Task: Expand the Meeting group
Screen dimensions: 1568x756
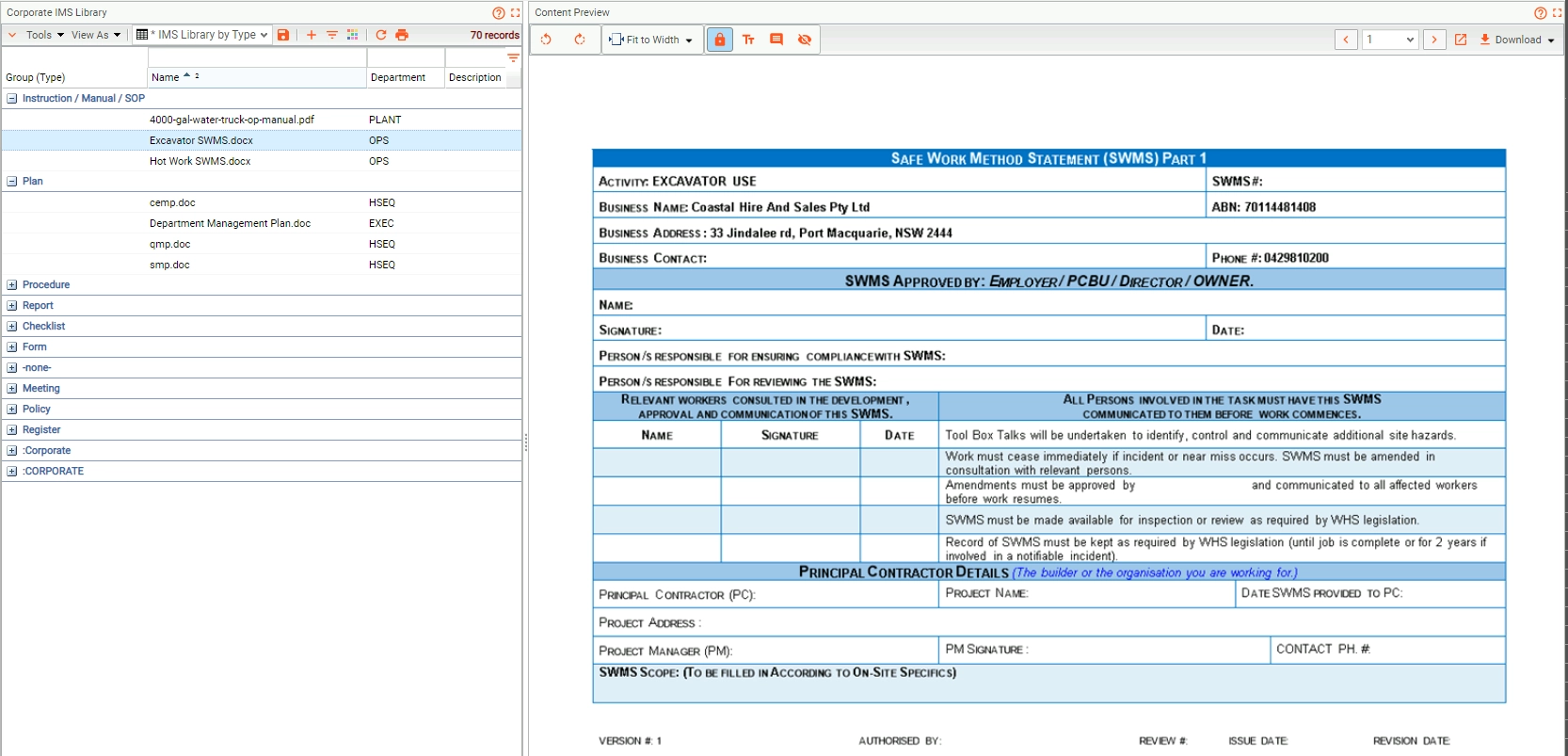Action: pos(12,388)
